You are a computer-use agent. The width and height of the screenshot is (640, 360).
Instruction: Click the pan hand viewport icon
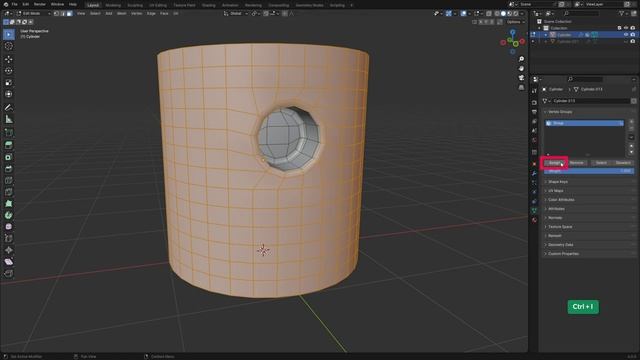[521, 69]
